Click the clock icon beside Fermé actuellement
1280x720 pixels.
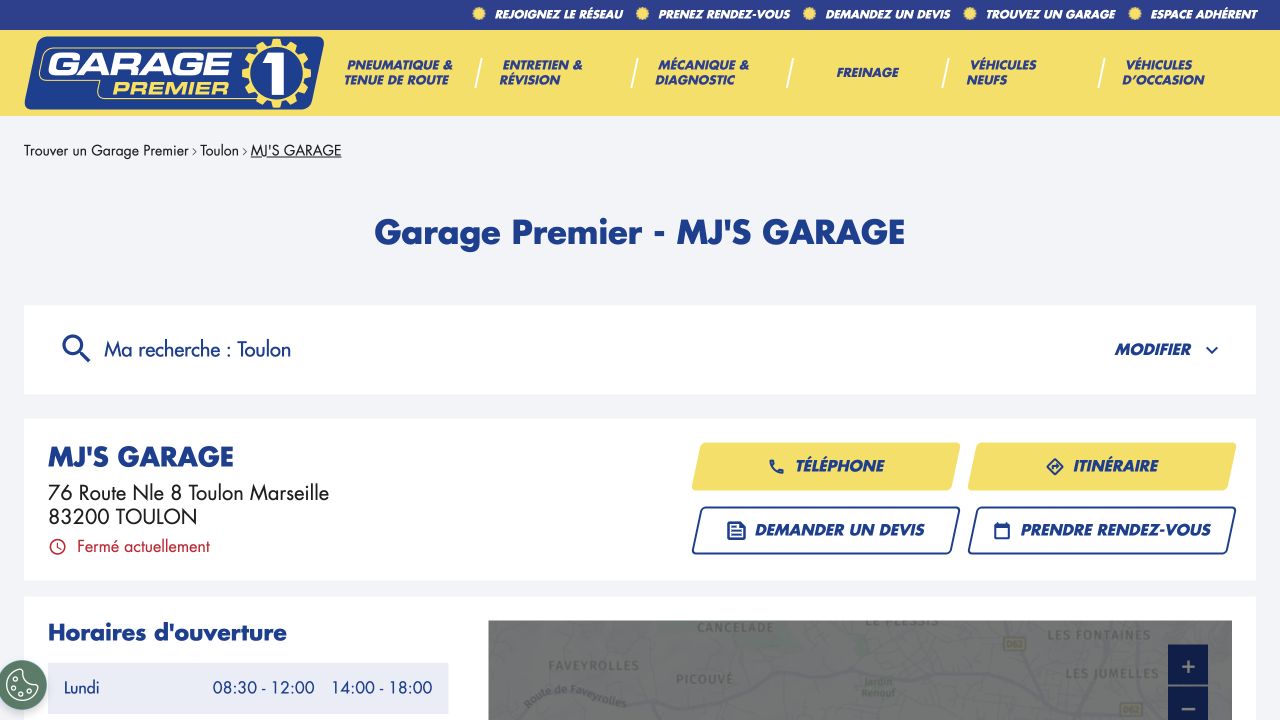pyautogui.click(x=58, y=547)
